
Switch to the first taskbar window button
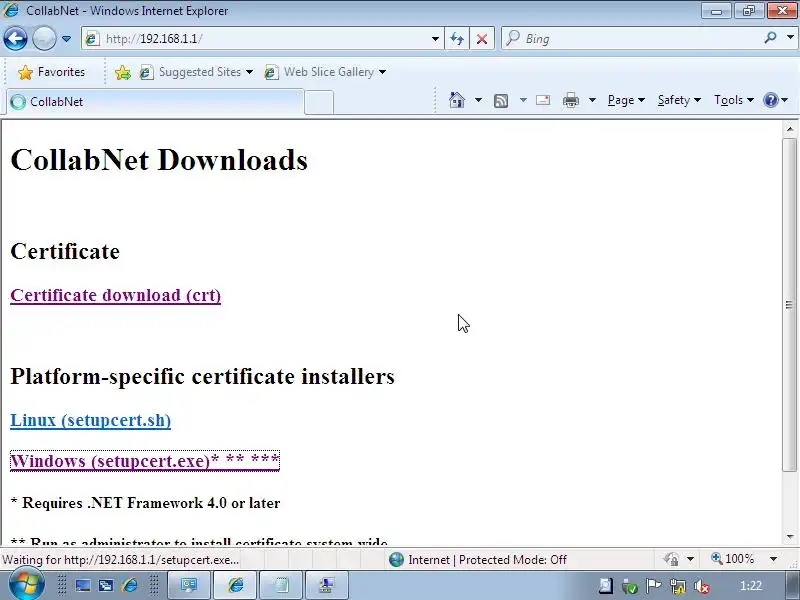pos(189,585)
